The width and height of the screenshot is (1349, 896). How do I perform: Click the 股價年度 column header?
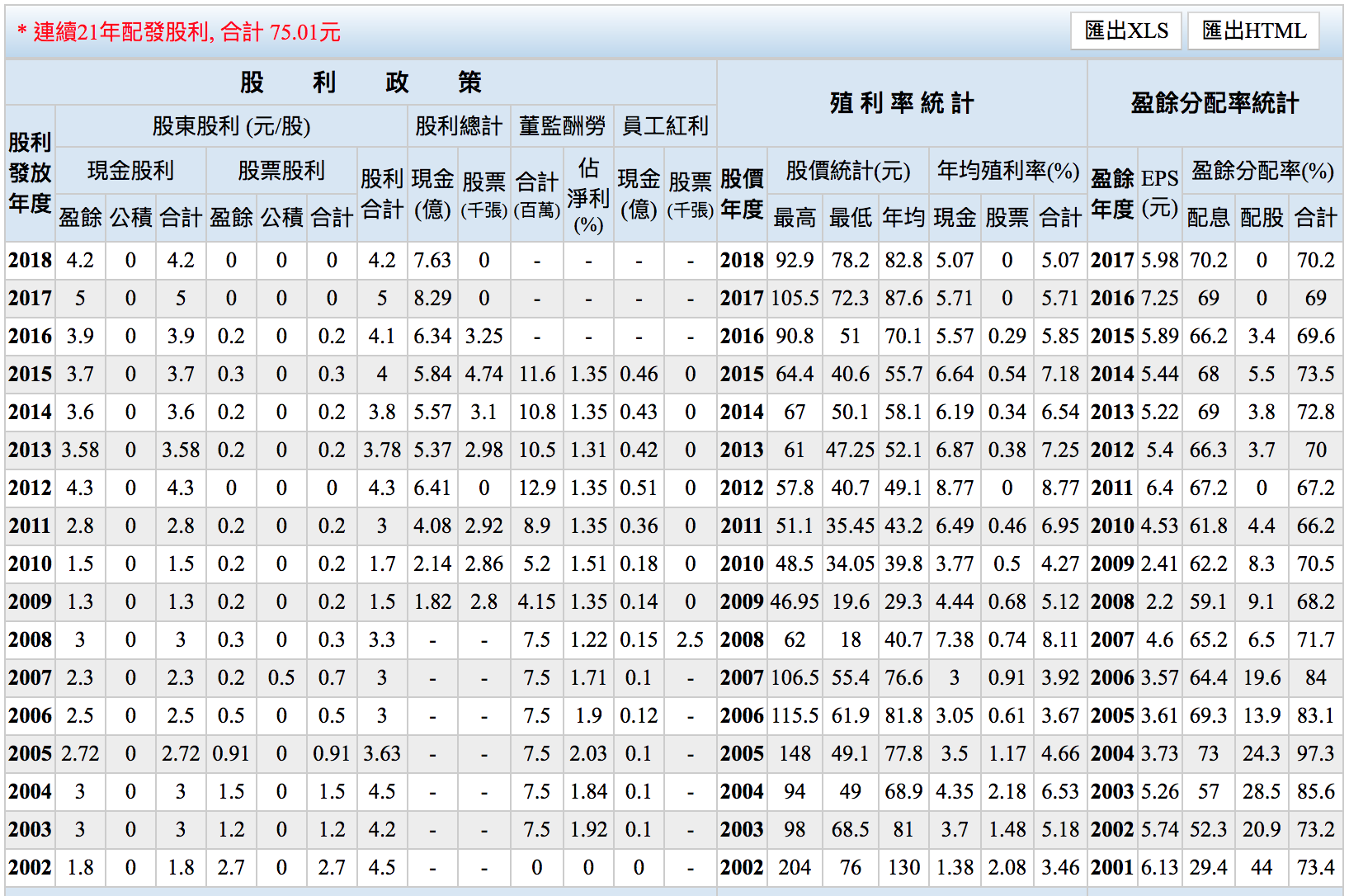coord(742,194)
